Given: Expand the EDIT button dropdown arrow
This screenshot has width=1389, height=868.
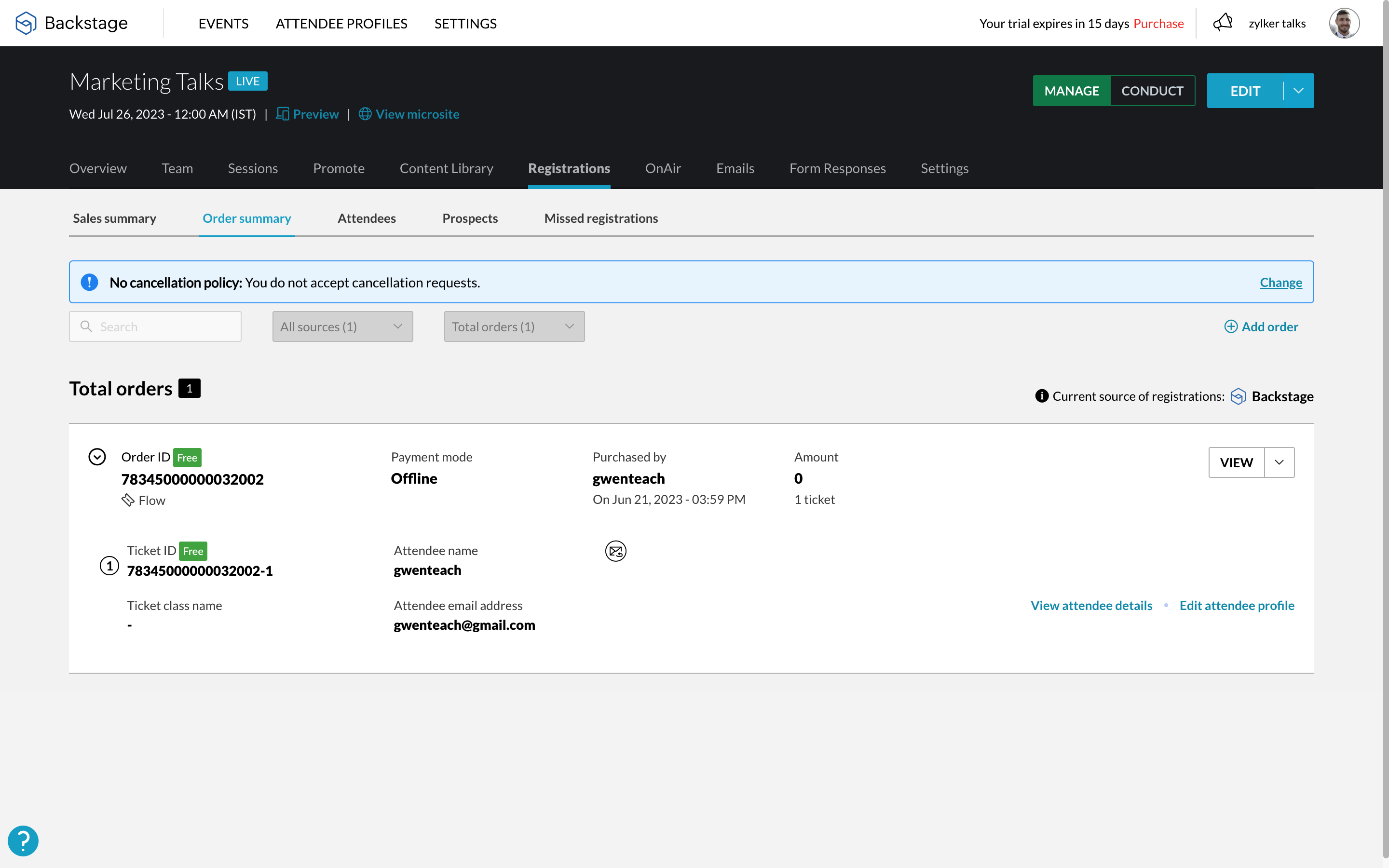Looking at the screenshot, I should coord(1298,91).
